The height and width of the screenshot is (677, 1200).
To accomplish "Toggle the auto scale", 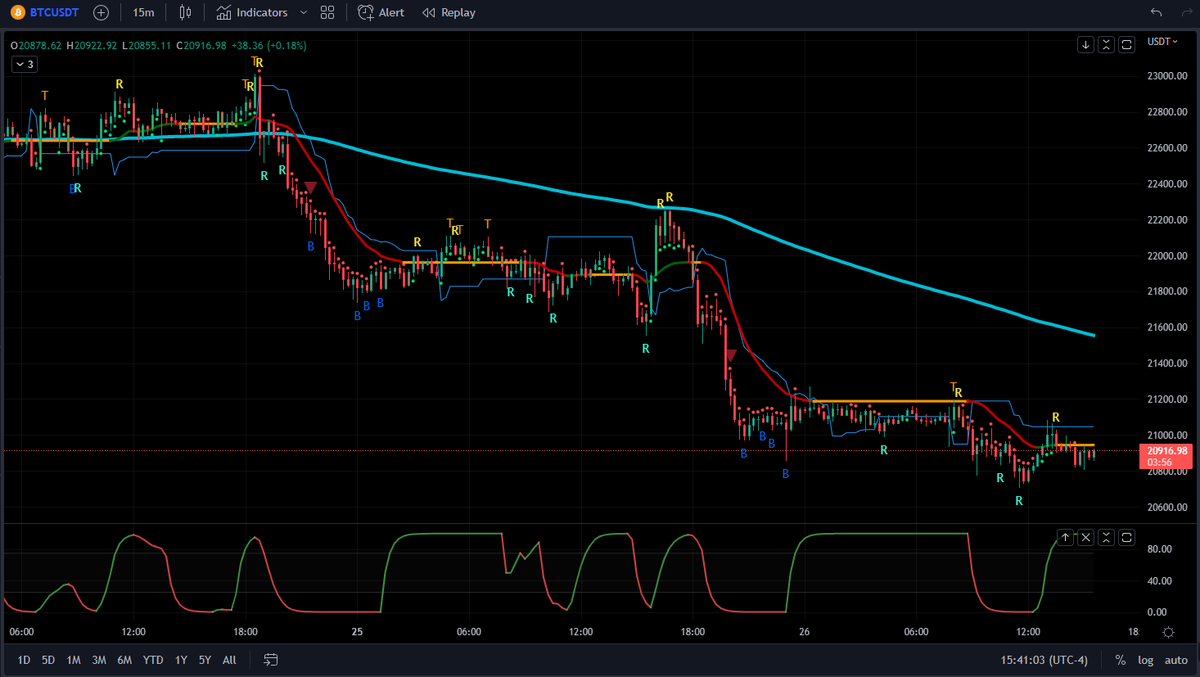I will point(1175,660).
